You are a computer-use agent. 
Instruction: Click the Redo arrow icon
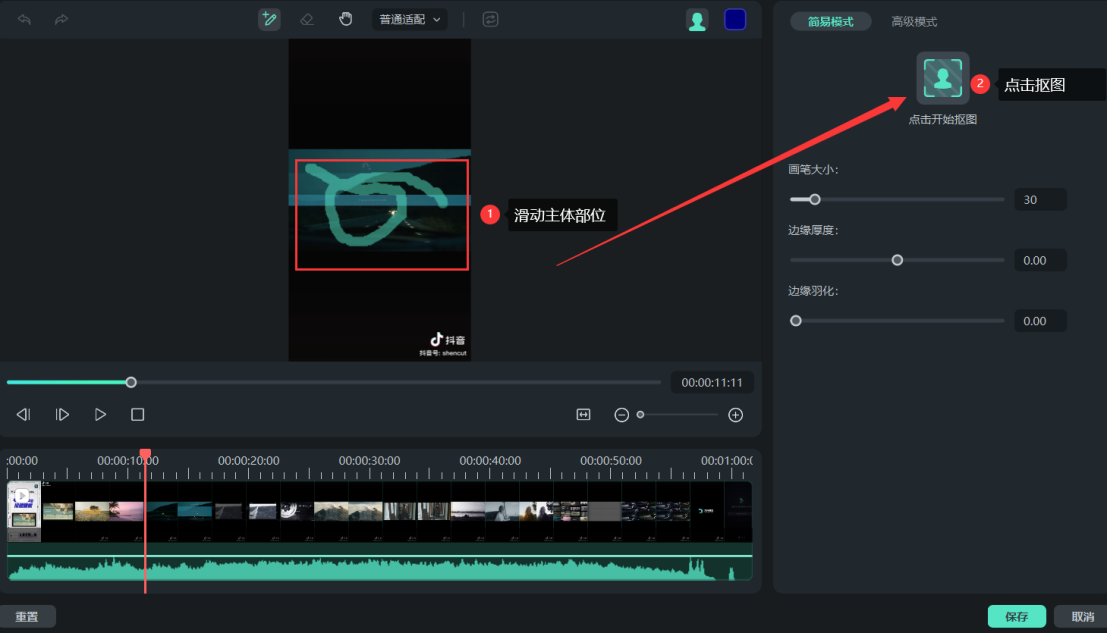pyautogui.click(x=61, y=19)
